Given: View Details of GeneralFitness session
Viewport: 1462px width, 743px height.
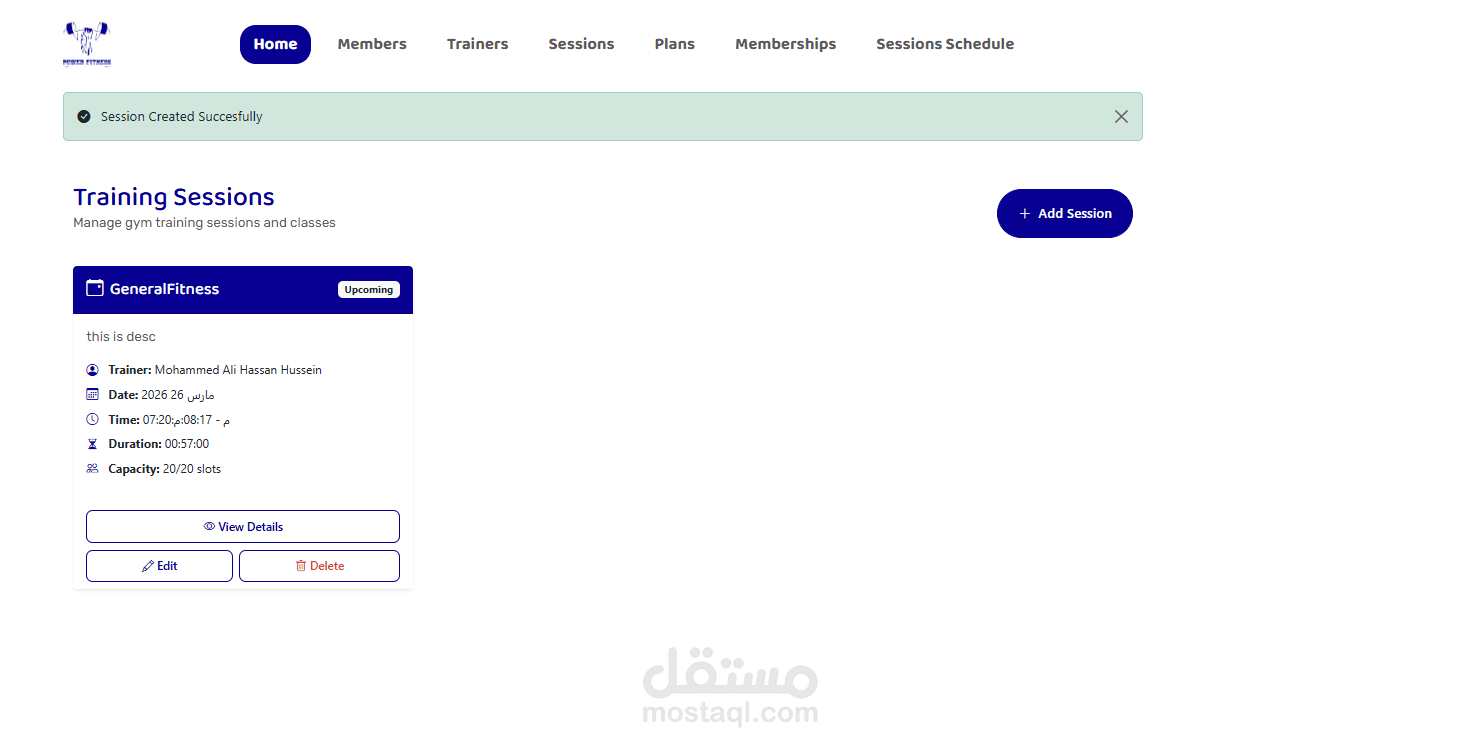Looking at the screenshot, I should click(243, 526).
